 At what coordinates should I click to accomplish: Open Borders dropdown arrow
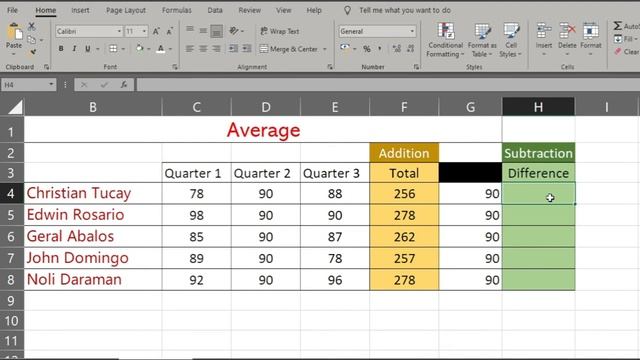point(123,49)
